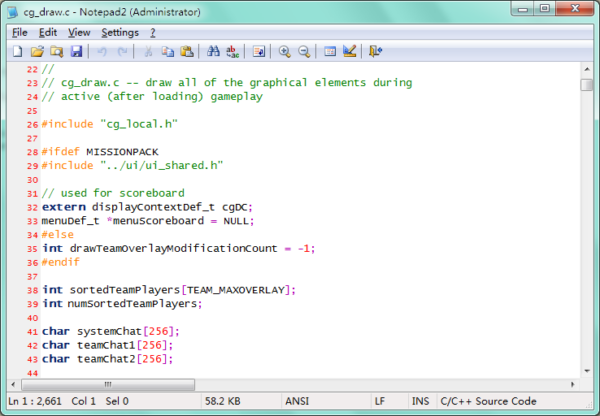Open the Edit menu
This screenshot has width=600, height=416.
tap(48, 33)
